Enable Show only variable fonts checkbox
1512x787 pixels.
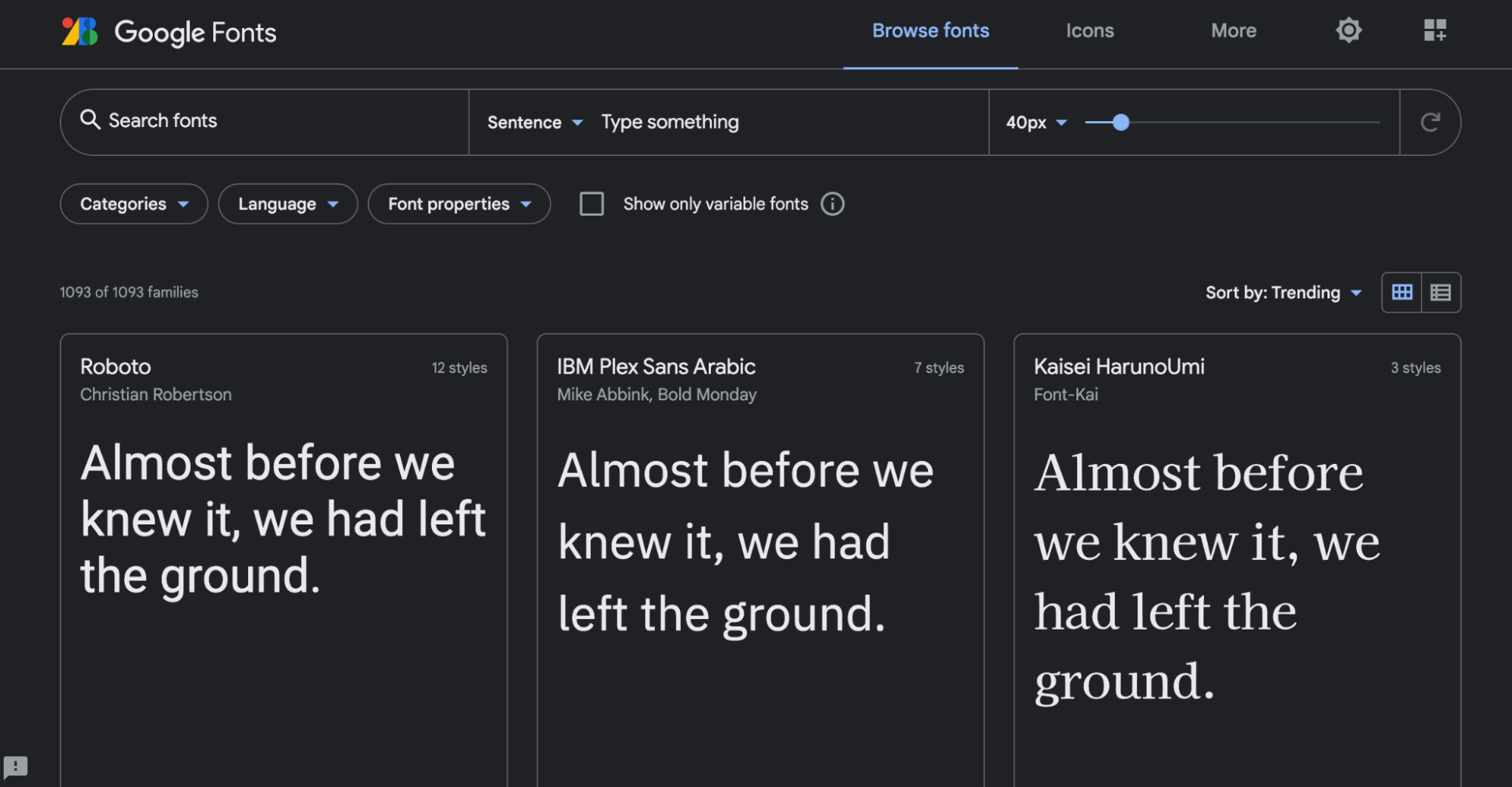591,204
